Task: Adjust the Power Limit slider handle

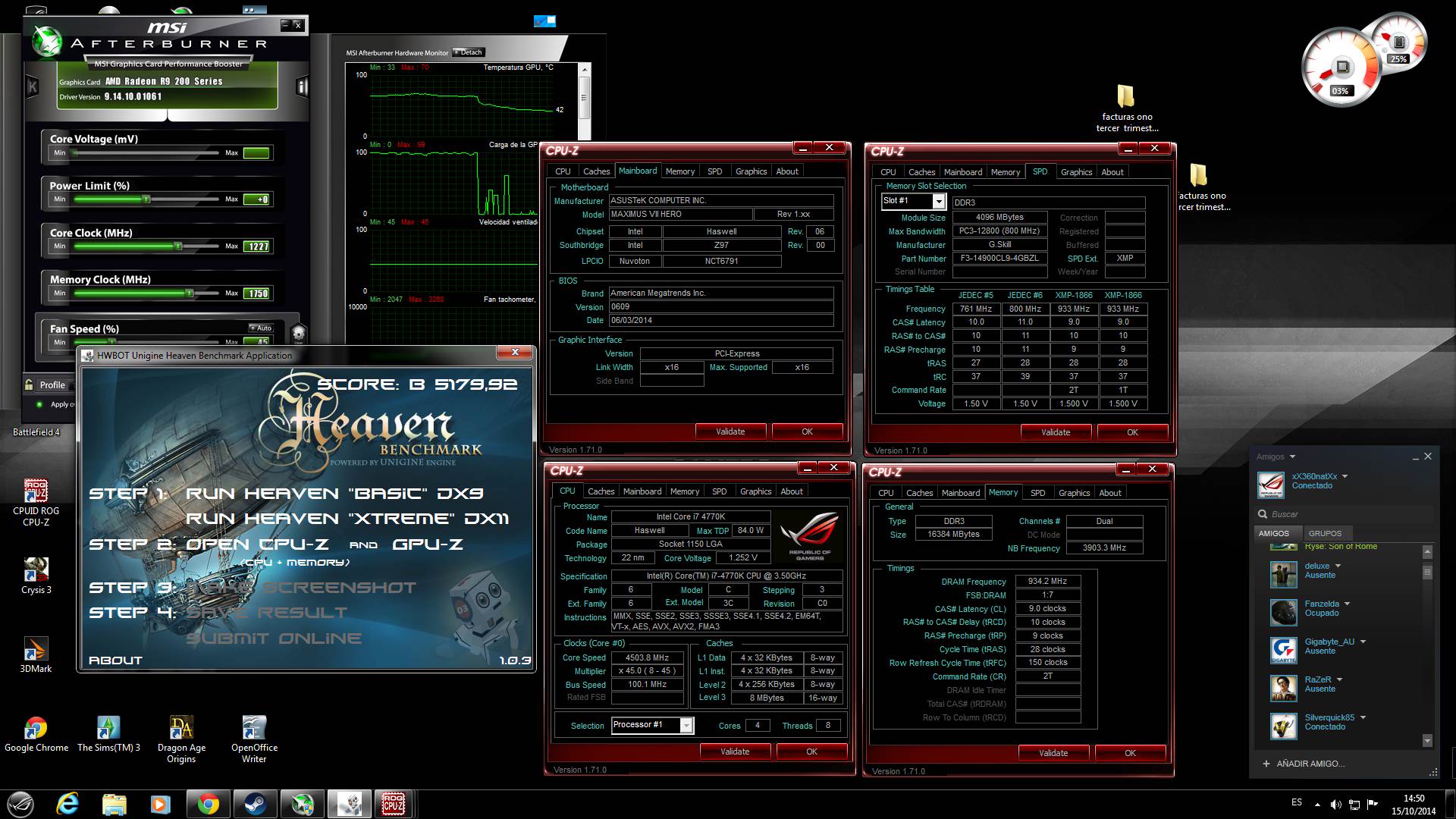Action: [146, 199]
